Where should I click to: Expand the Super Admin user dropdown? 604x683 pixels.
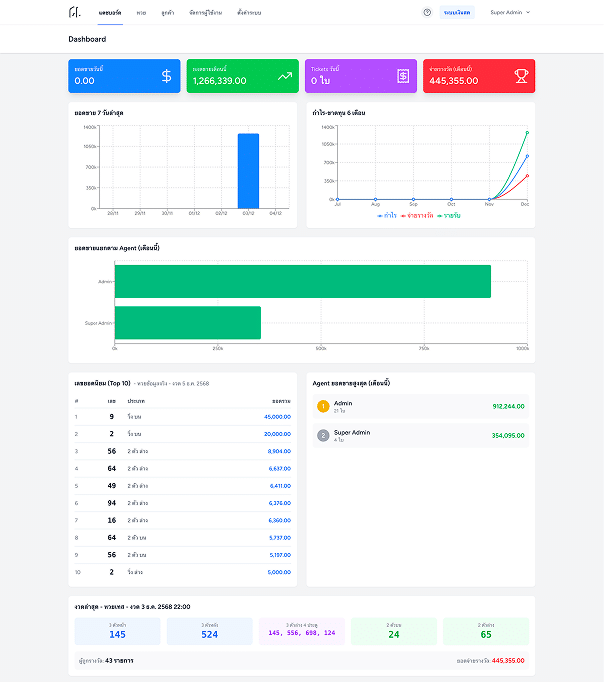click(x=510, y=12)
